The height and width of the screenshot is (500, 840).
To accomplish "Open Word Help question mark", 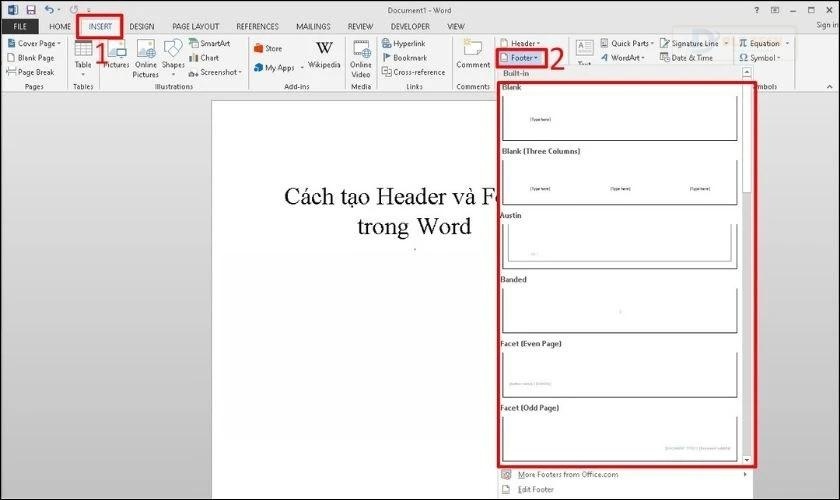I will 756,10.
